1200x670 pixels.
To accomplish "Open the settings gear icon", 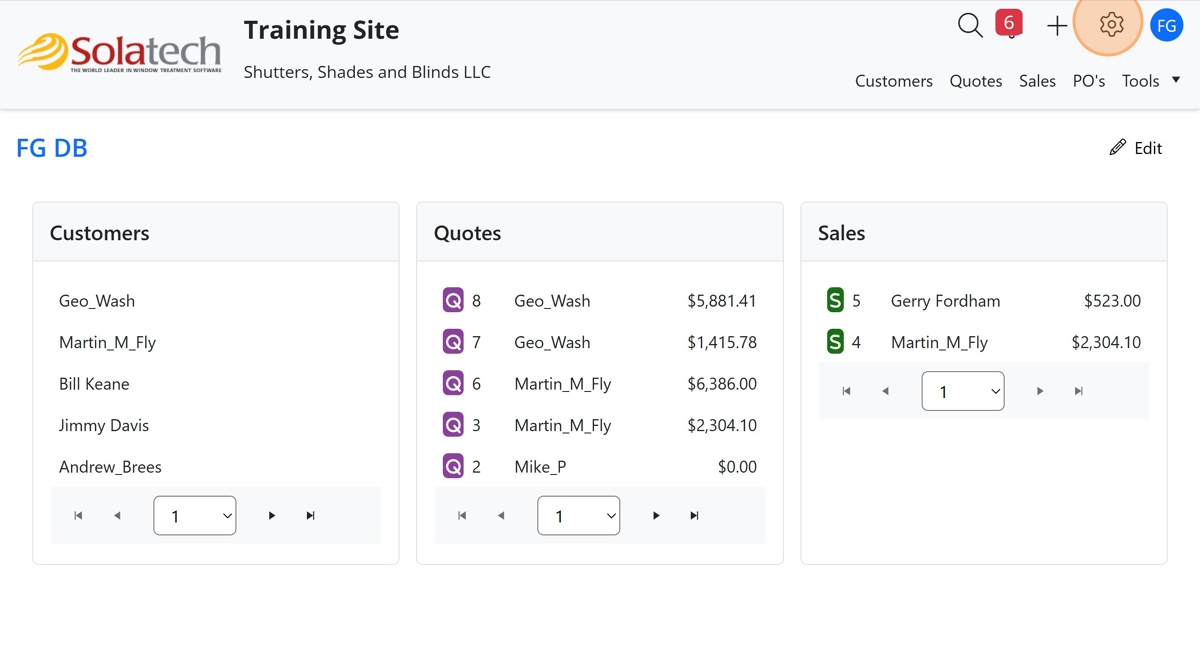I will 1111,25.
